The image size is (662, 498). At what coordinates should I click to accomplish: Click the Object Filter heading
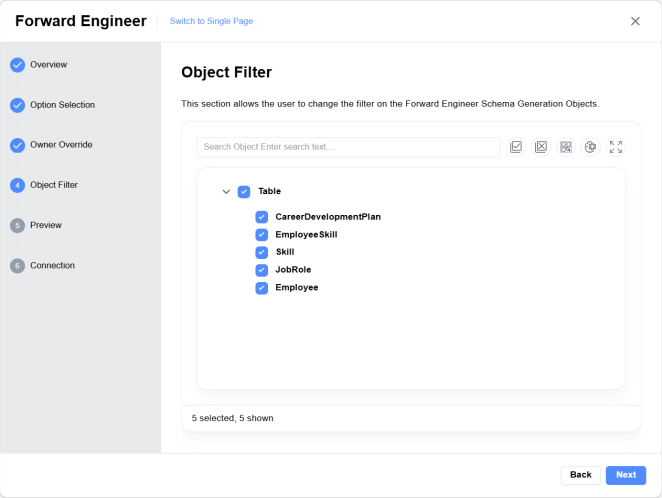coord(227,72)
